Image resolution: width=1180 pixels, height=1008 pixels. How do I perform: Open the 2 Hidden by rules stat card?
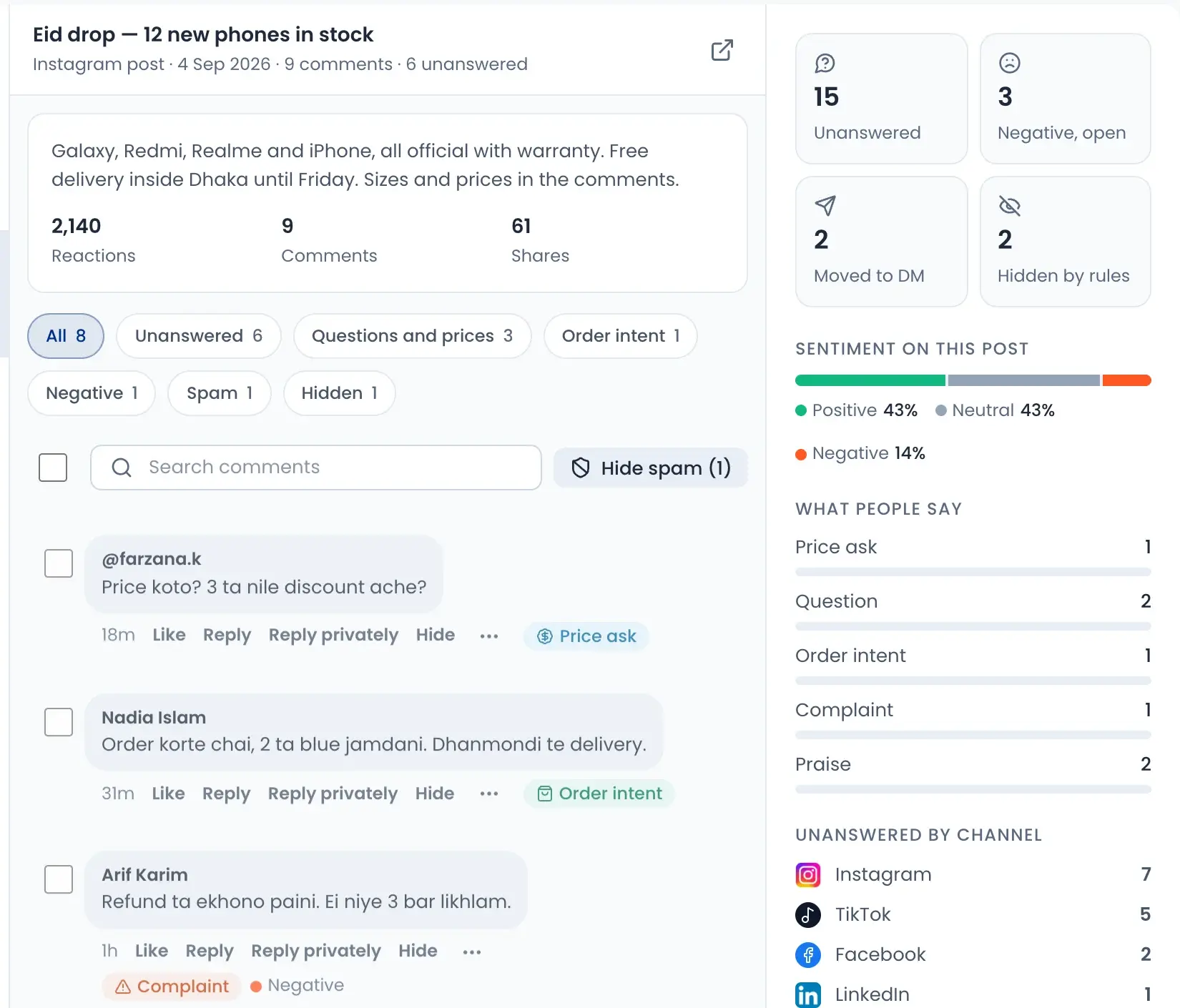click(1066, 242)
